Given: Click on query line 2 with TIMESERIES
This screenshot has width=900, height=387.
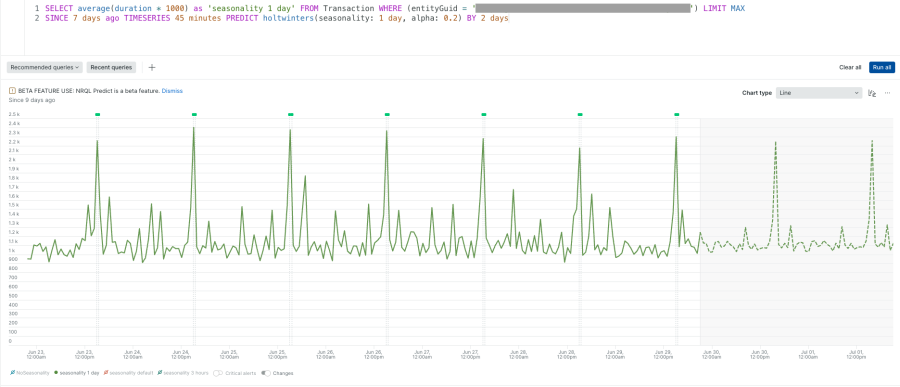Looking at the screenshot, I should [277, 18].
